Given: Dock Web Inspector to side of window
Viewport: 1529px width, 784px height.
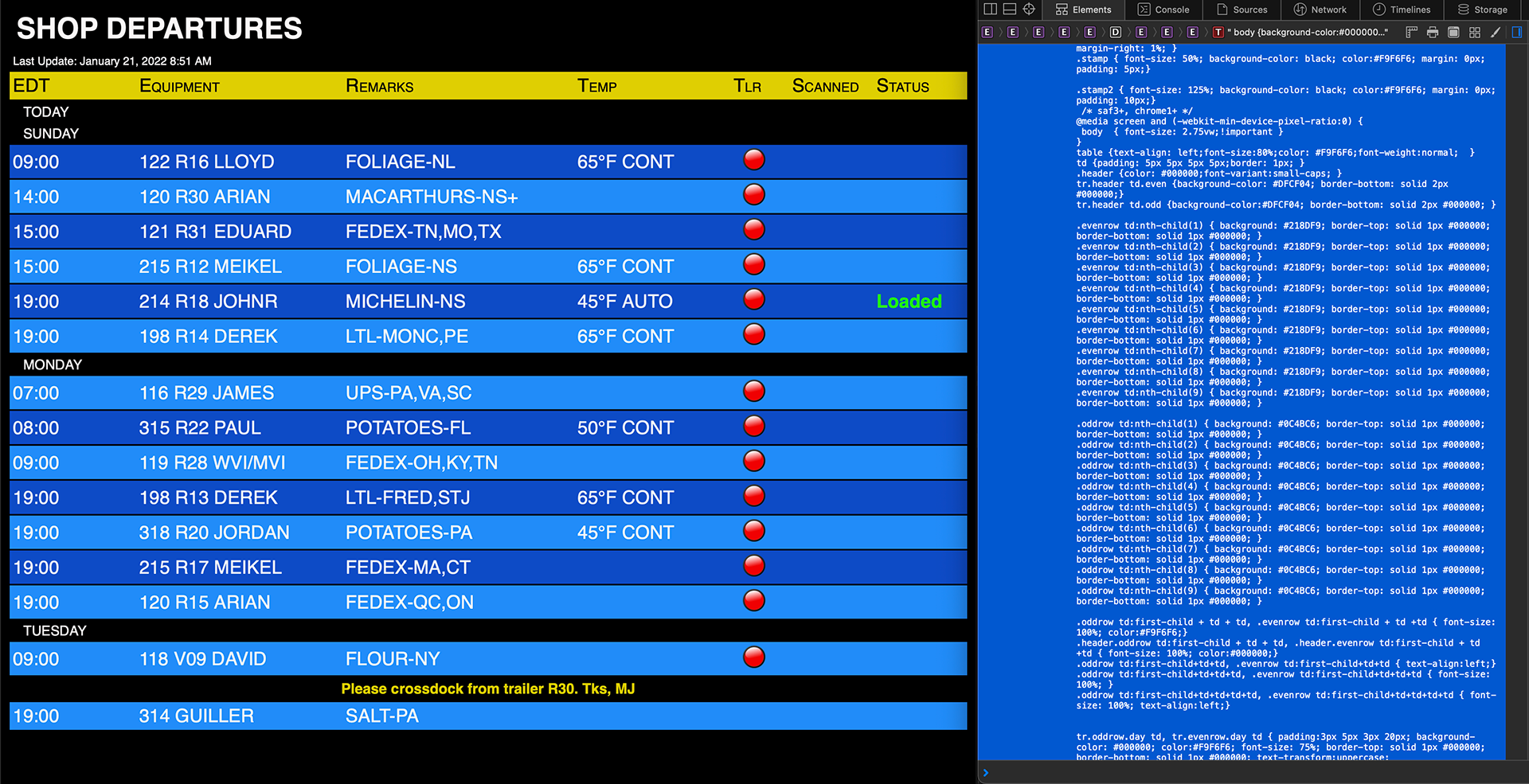Looking at the screenshot, I should tap(990, 9).
